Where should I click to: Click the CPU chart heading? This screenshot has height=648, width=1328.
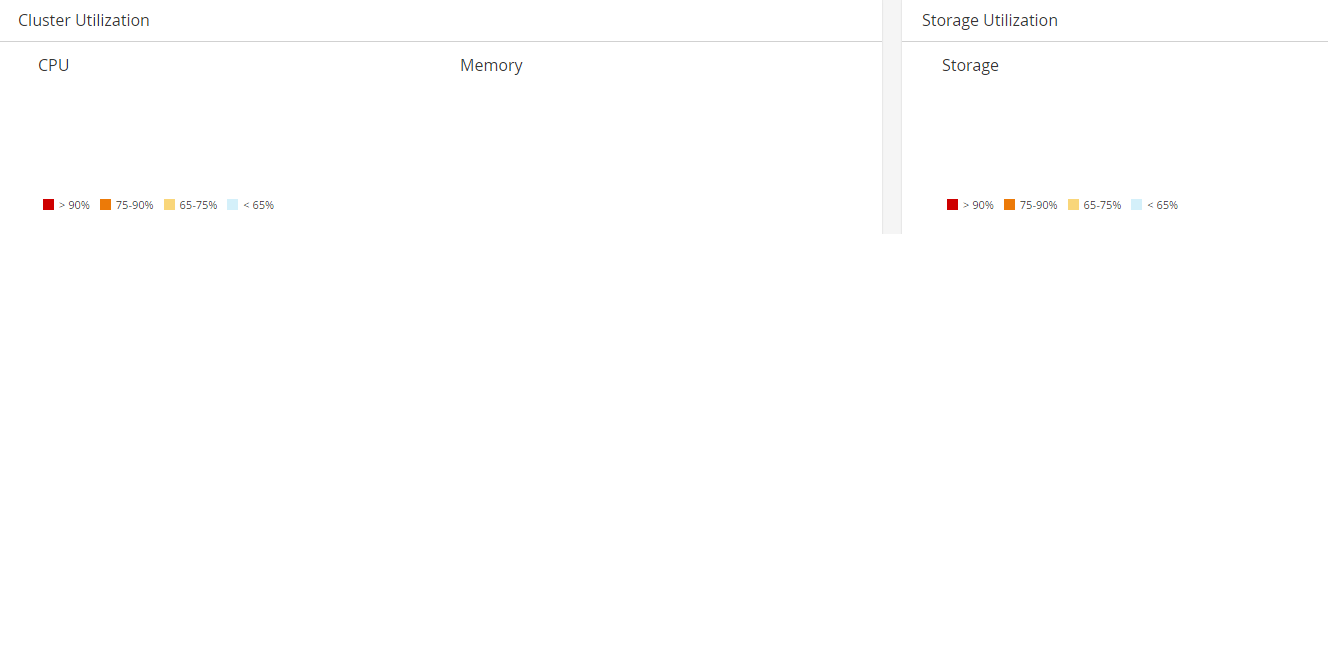coord(54,65)
